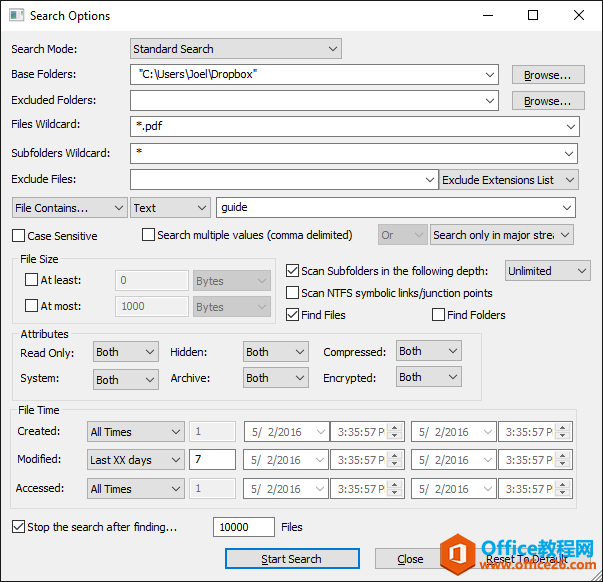
Task: Click Browse next to Base Folders
Action: (x=548, y=75)
